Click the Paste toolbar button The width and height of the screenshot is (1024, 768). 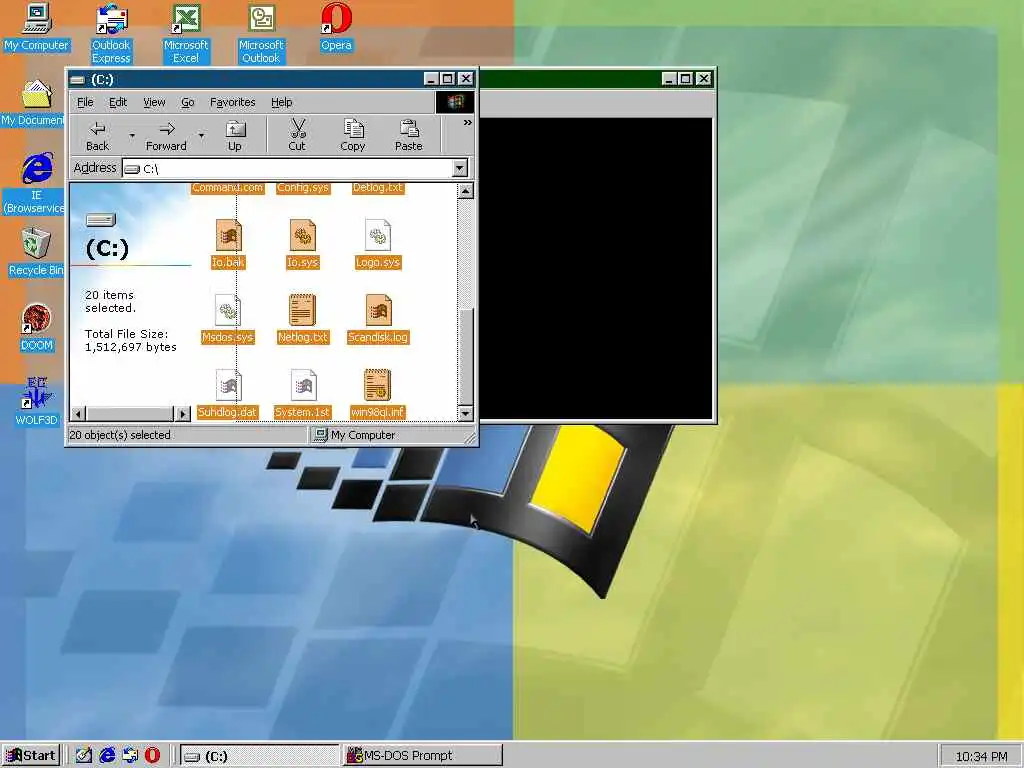coord(409,136)
